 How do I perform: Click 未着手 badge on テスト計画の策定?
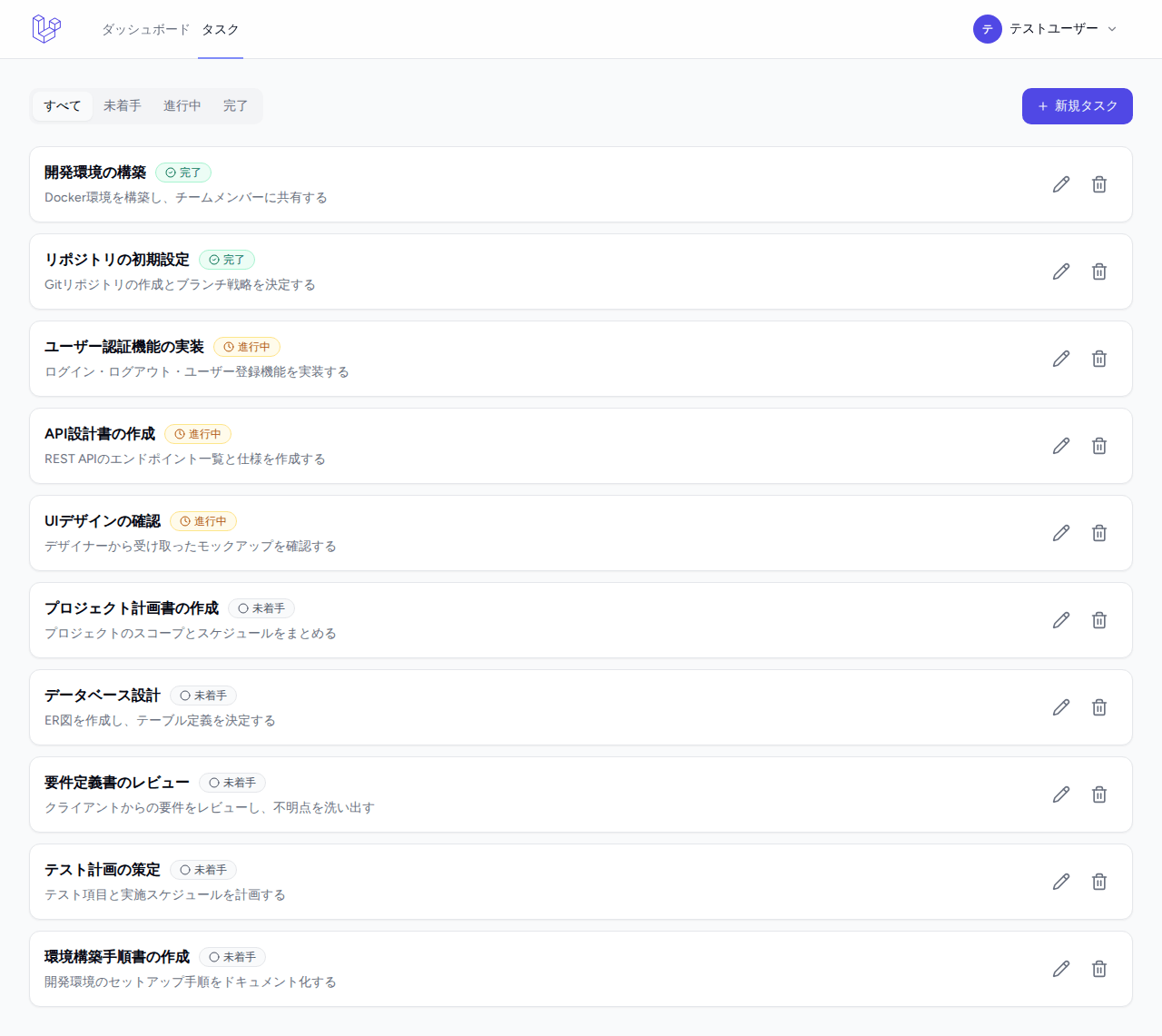click(x=203, y=870)
